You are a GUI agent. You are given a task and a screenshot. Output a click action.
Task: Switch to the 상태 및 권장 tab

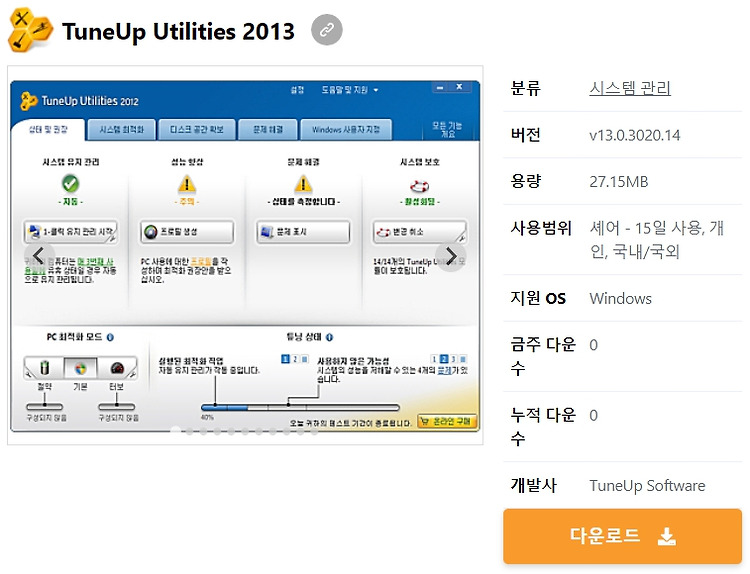coord(48,130)
